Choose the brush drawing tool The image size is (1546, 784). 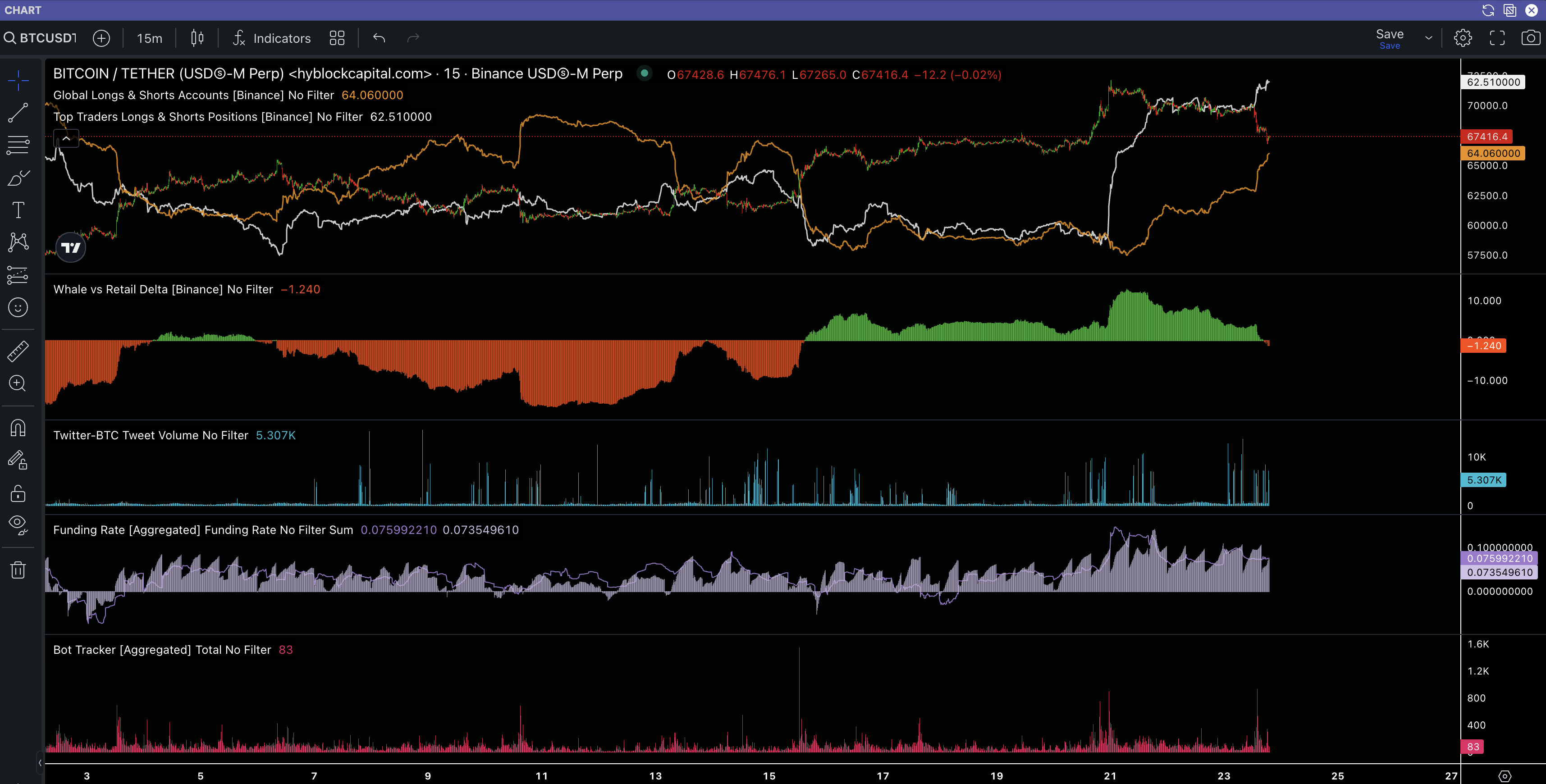click(18, 178)
